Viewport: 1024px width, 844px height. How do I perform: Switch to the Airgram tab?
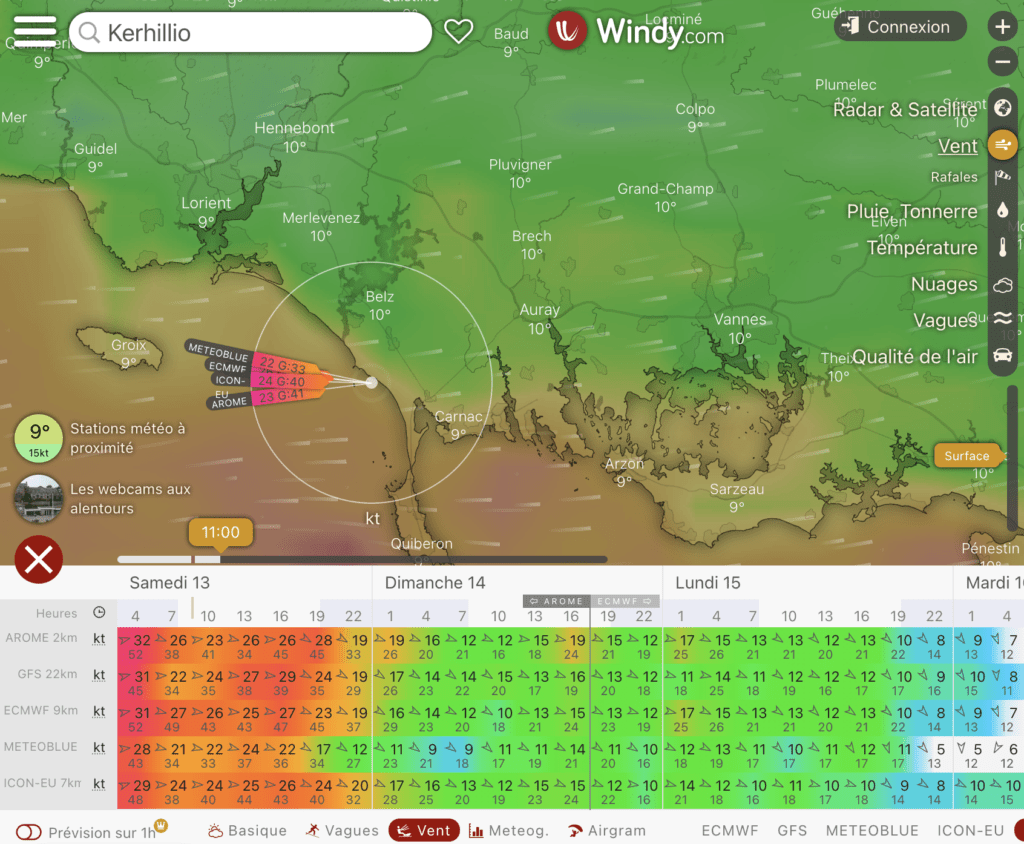click(x=607, y=831)
